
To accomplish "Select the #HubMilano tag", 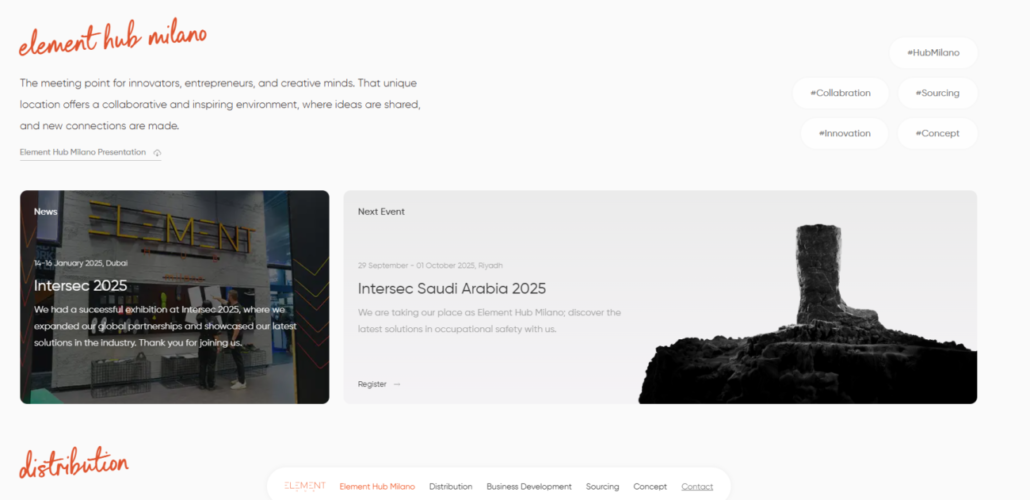I will click(933, 53).
